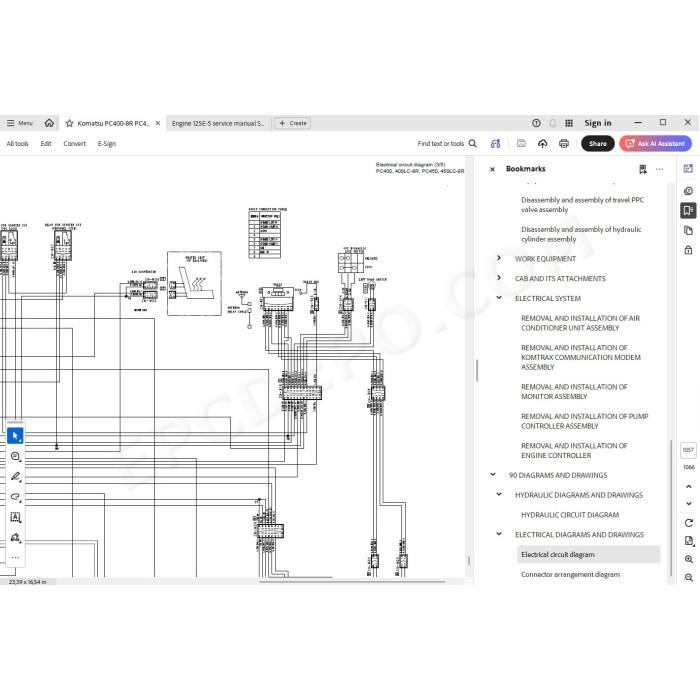
Task: Click the upload to cloud icon
Action: pyautogui.click(x=542, y=143)
